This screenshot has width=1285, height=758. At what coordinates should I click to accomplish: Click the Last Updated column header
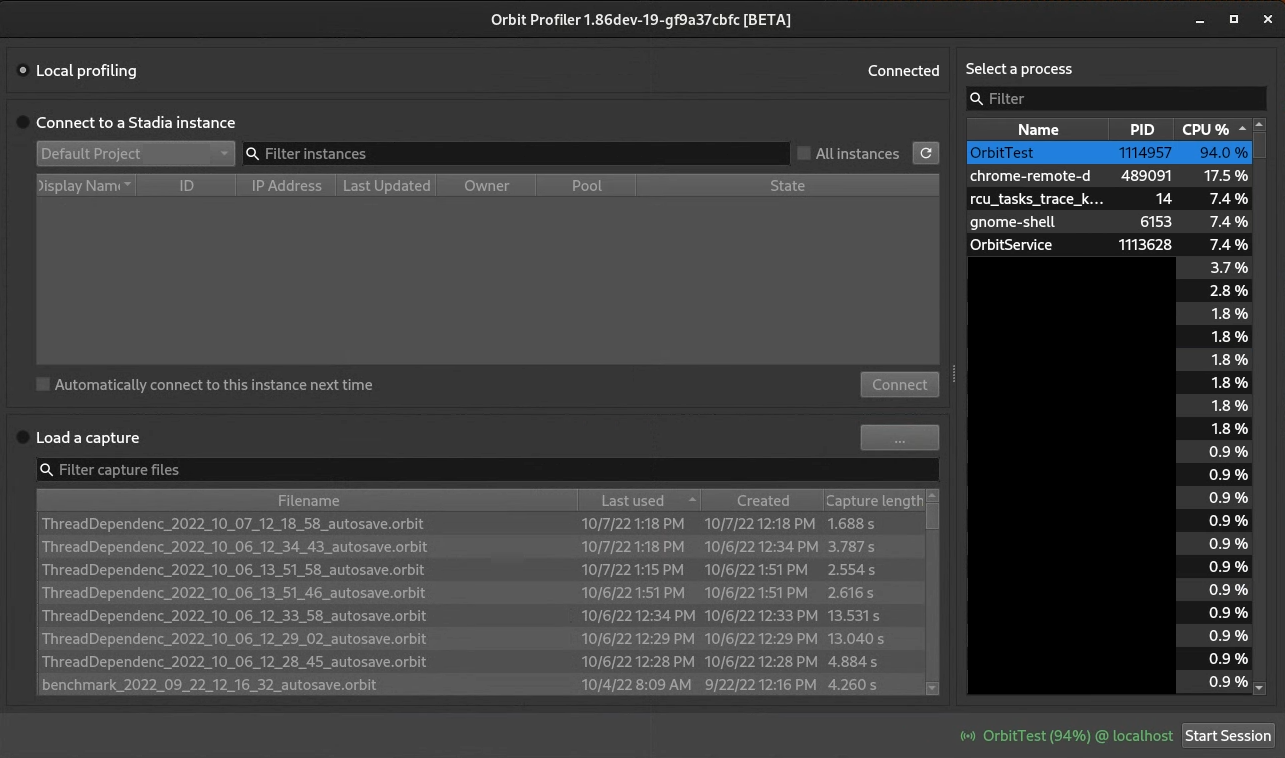386,186
